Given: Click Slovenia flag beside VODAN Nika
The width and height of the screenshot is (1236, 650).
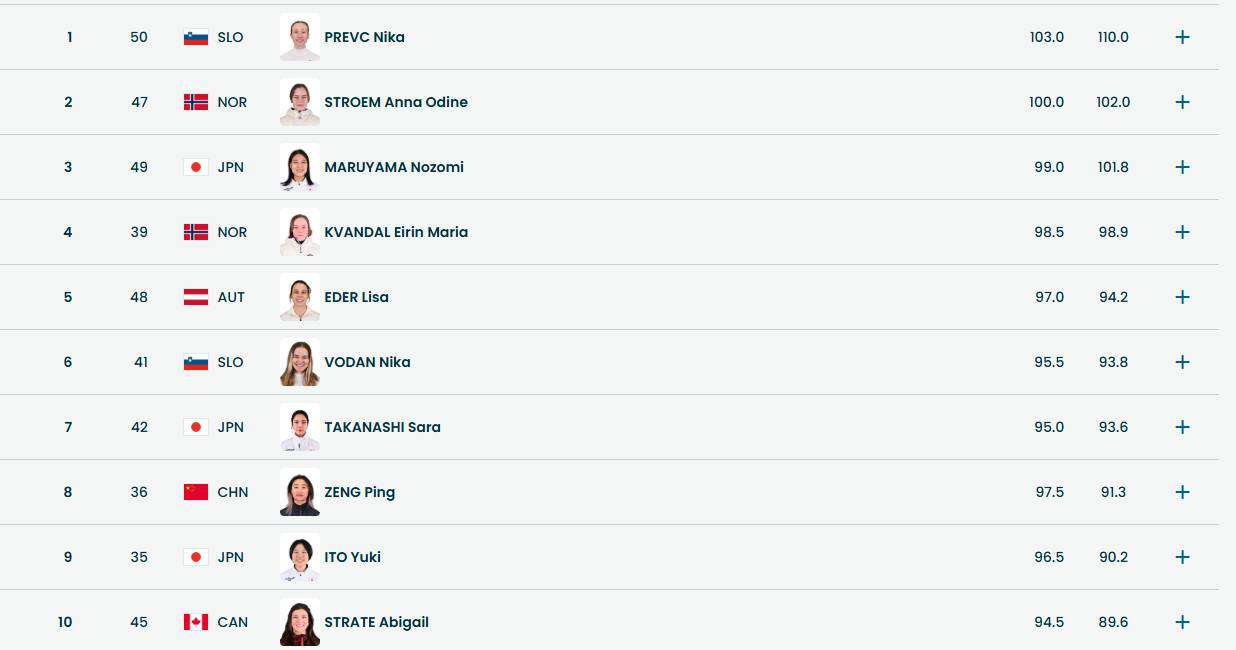Looking at the screenshot, I should pos(195,362).
